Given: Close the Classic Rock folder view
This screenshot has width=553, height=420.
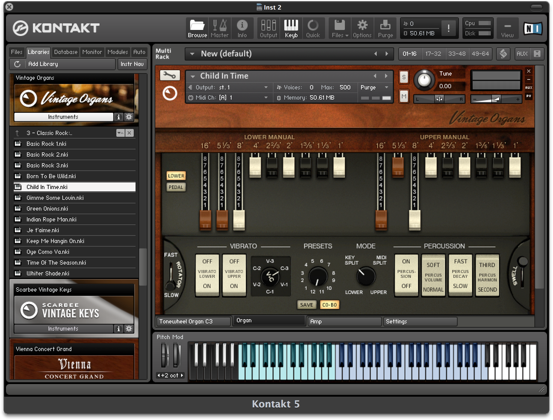Looking at the screenshot, I should [130, 133].
